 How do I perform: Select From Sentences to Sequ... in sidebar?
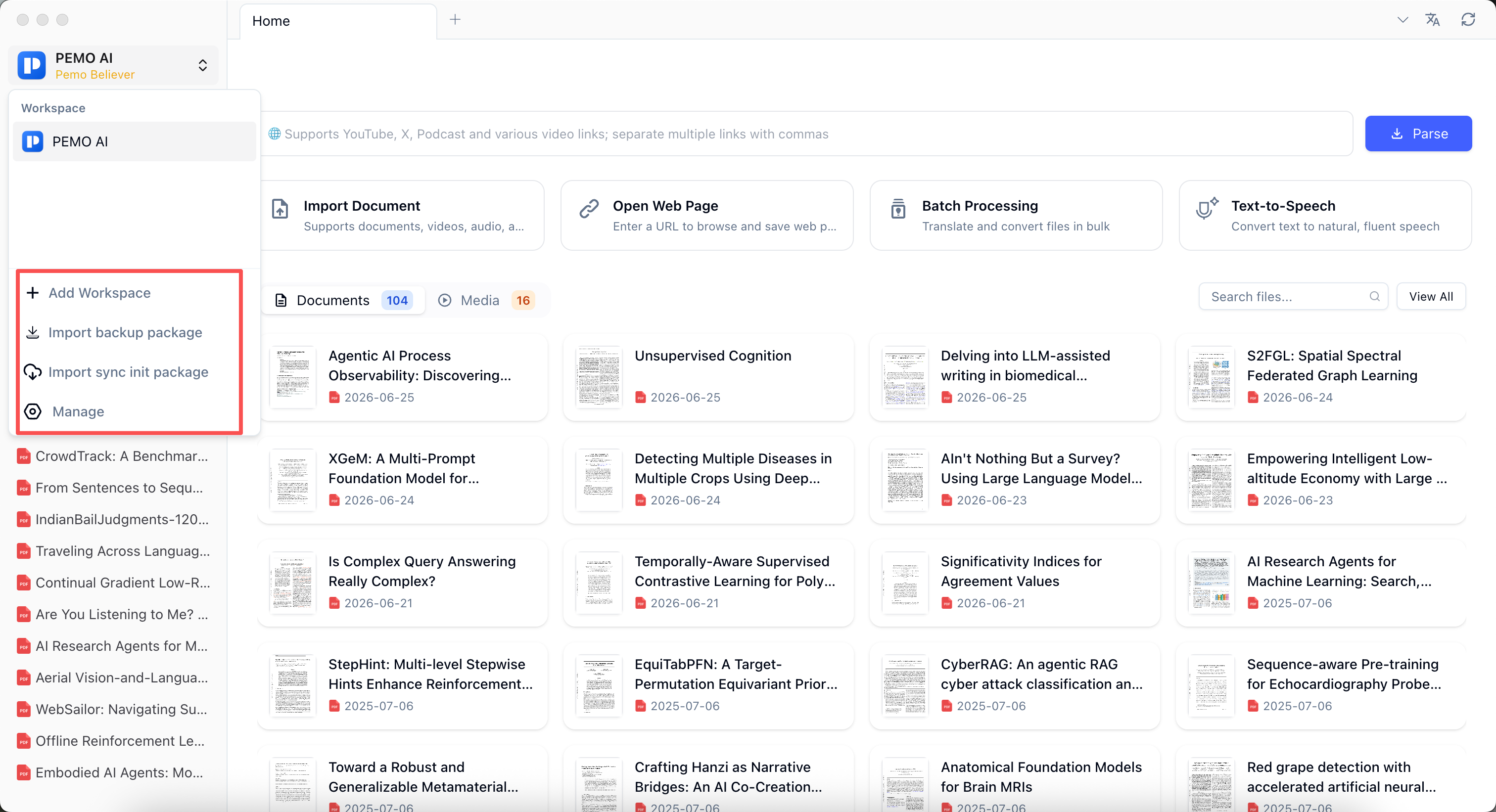pyautogui.click(x=113, y=488)
